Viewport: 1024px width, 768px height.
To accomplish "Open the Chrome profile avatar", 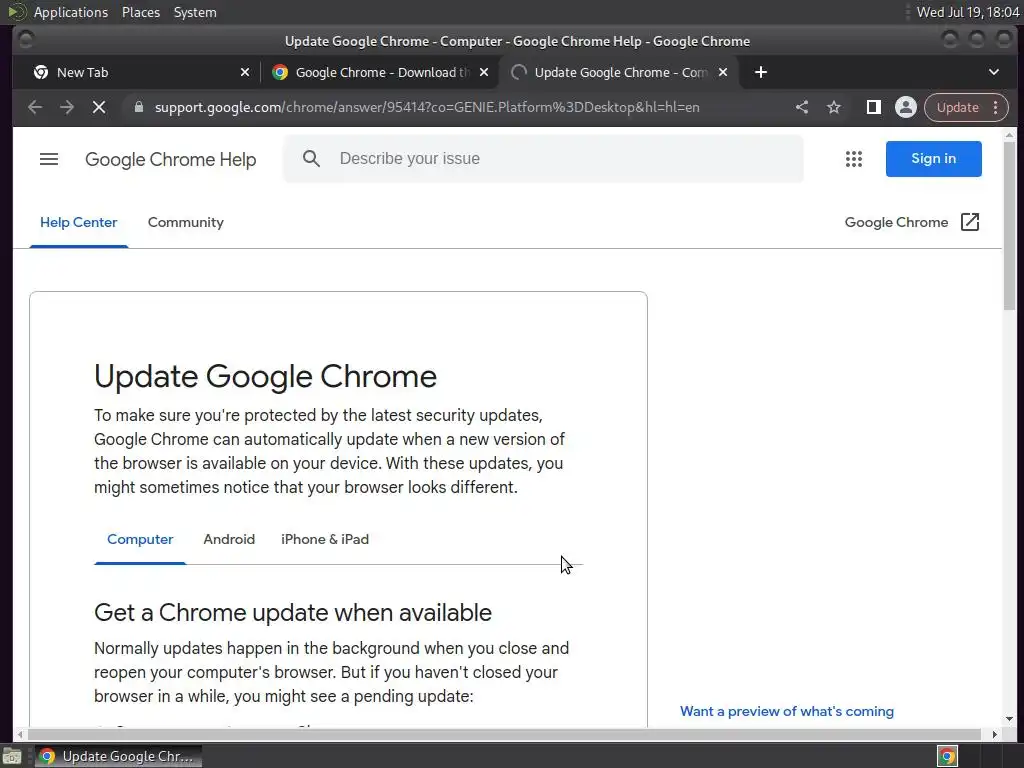I will tap(905, 107).
